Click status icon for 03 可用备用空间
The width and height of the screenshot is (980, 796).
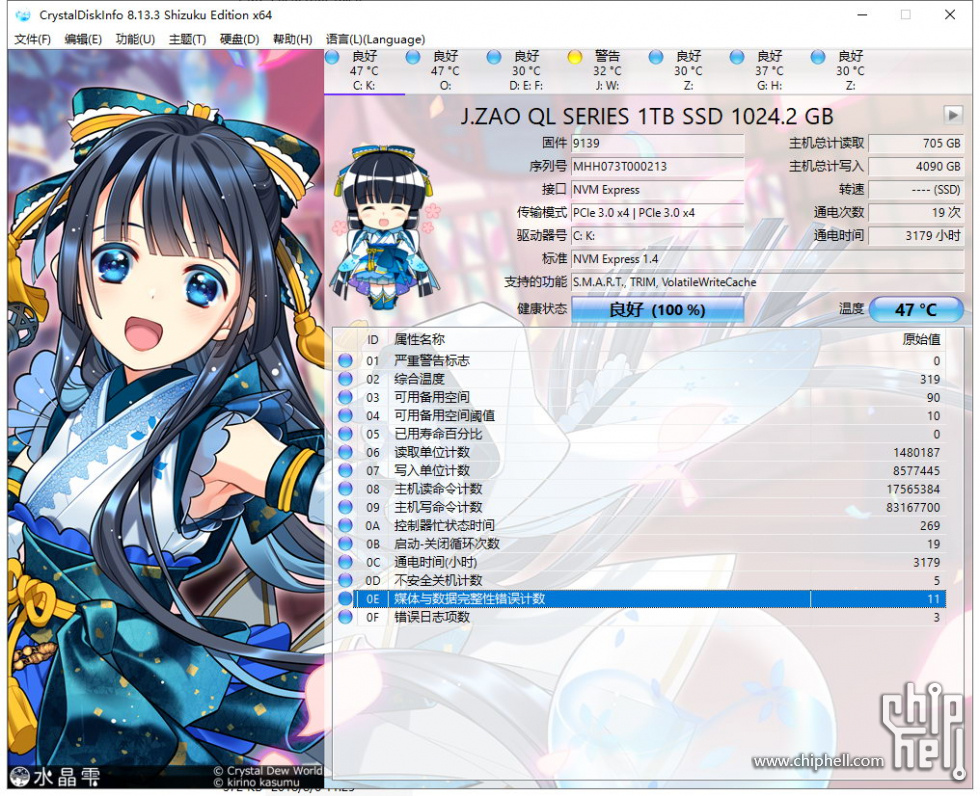[x=345, y=397]
